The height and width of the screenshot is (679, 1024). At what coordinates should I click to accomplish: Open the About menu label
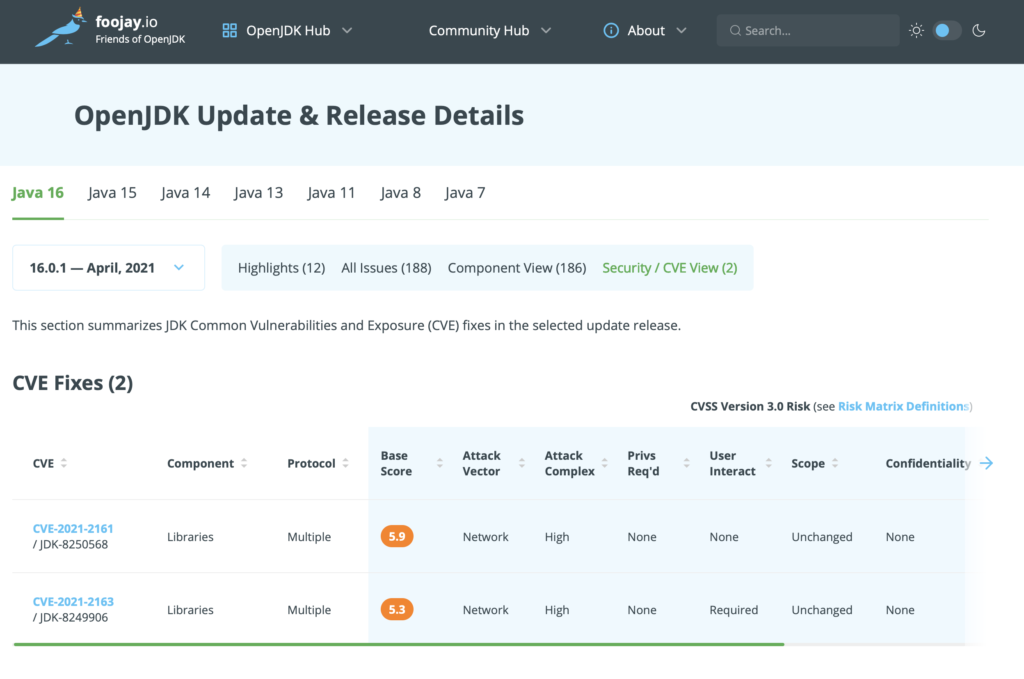646,31
